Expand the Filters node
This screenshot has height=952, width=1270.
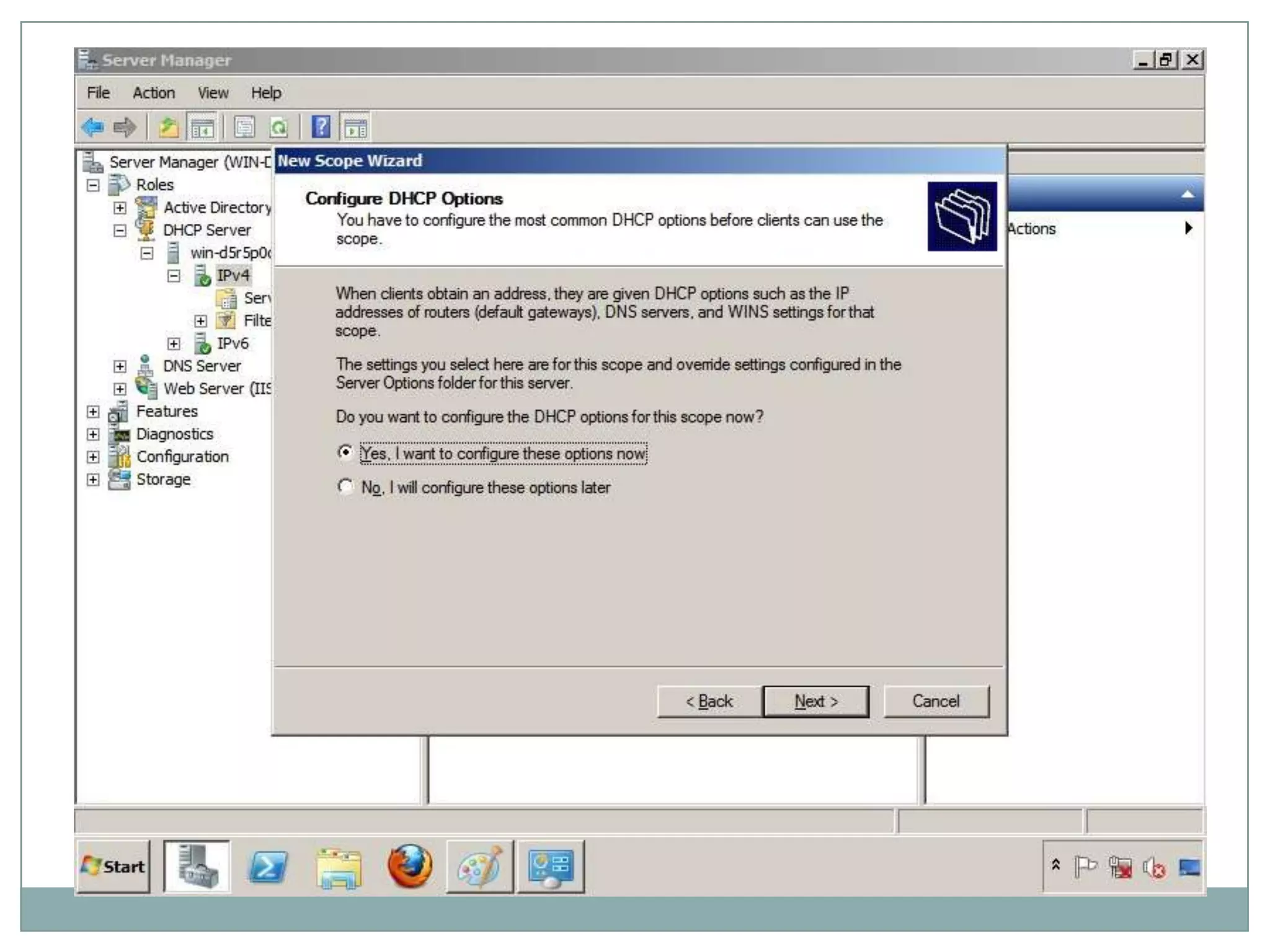coord(200,321)
